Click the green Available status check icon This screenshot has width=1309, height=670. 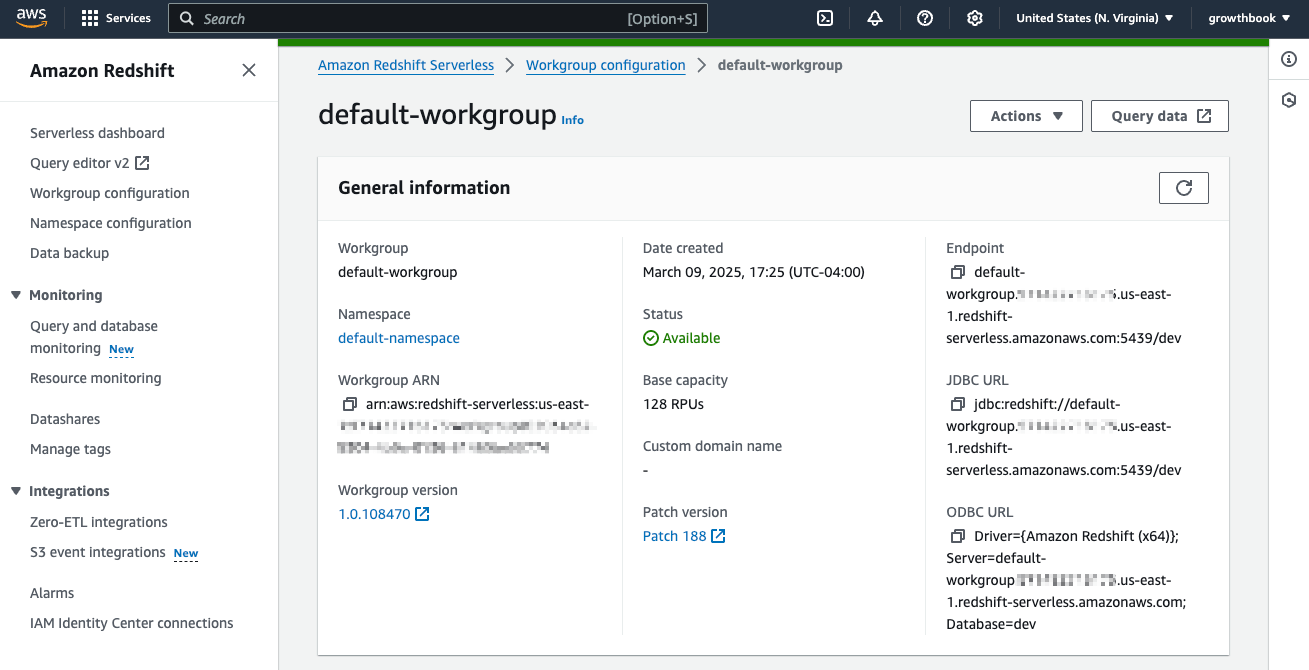point(651,338)
